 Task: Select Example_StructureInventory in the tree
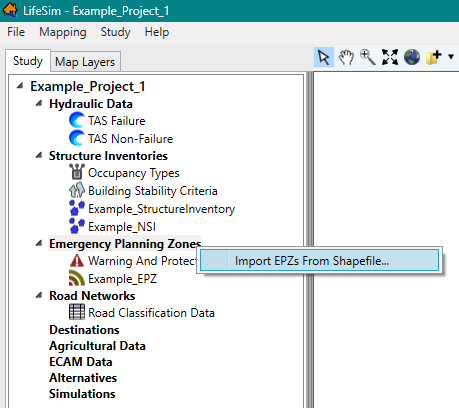(161, 209)
